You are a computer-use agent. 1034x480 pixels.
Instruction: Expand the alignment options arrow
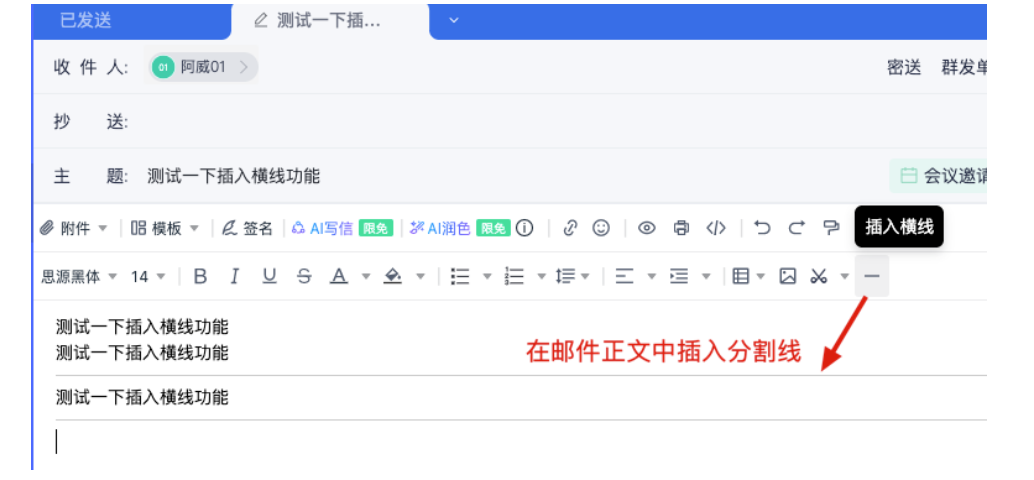pos(652,276)
